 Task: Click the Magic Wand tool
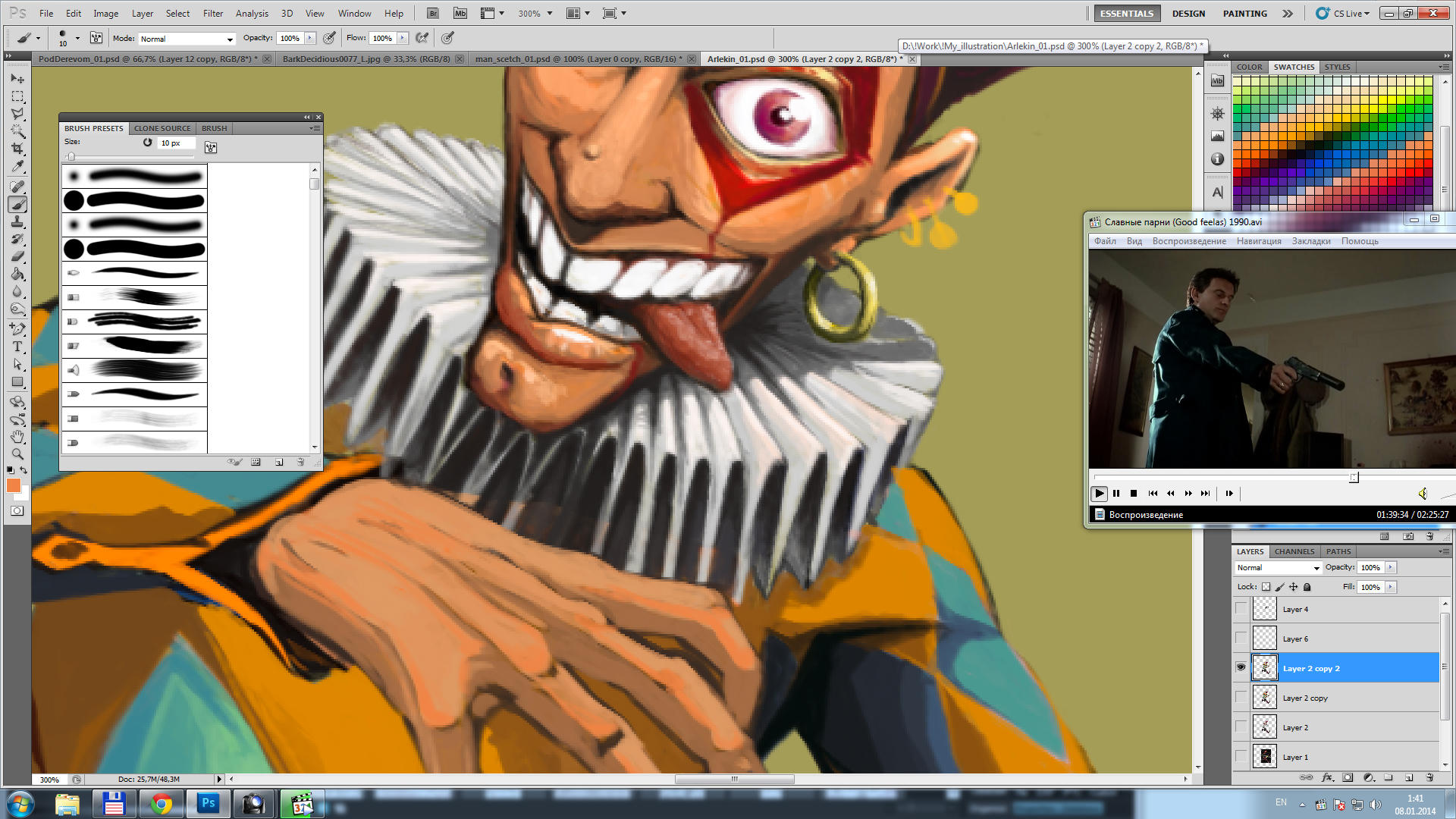click(x=17, y=131)
